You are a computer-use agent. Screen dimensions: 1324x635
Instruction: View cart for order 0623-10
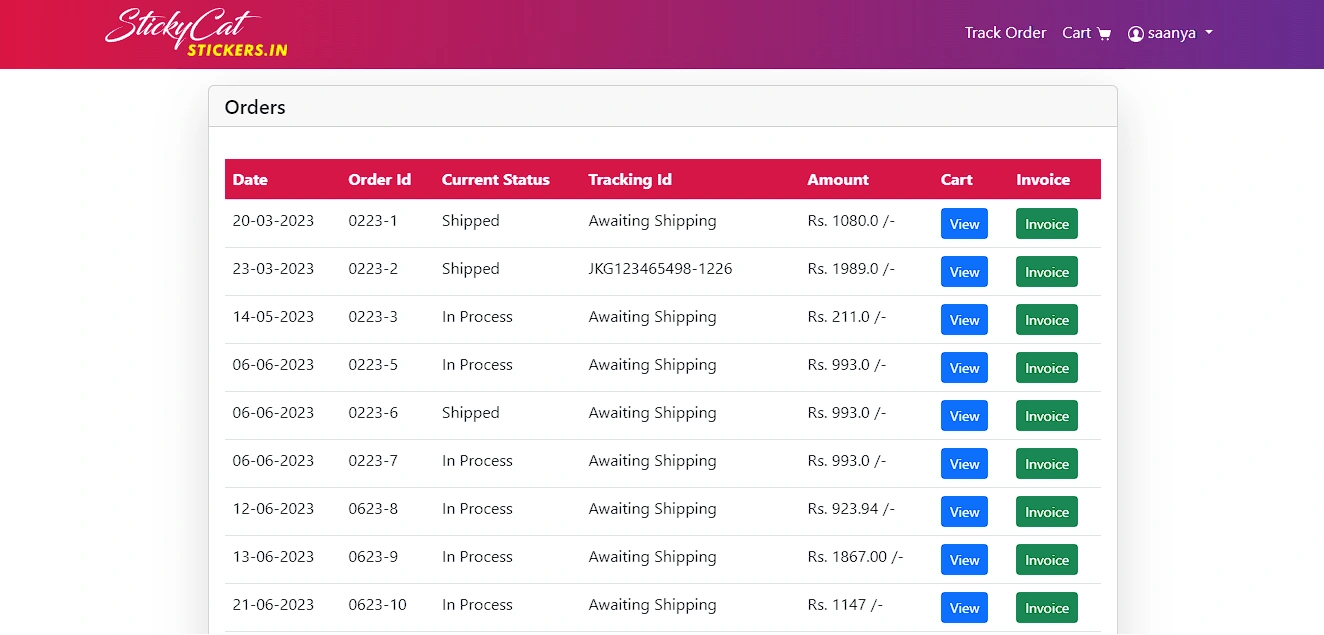964,608
